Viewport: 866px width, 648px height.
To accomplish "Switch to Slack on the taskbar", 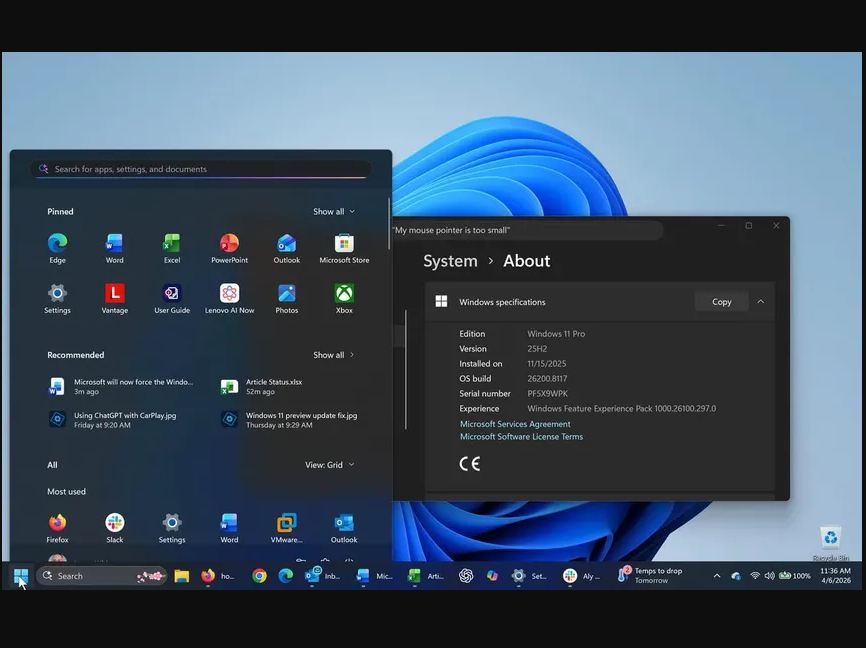I will (x=581, y=576).
